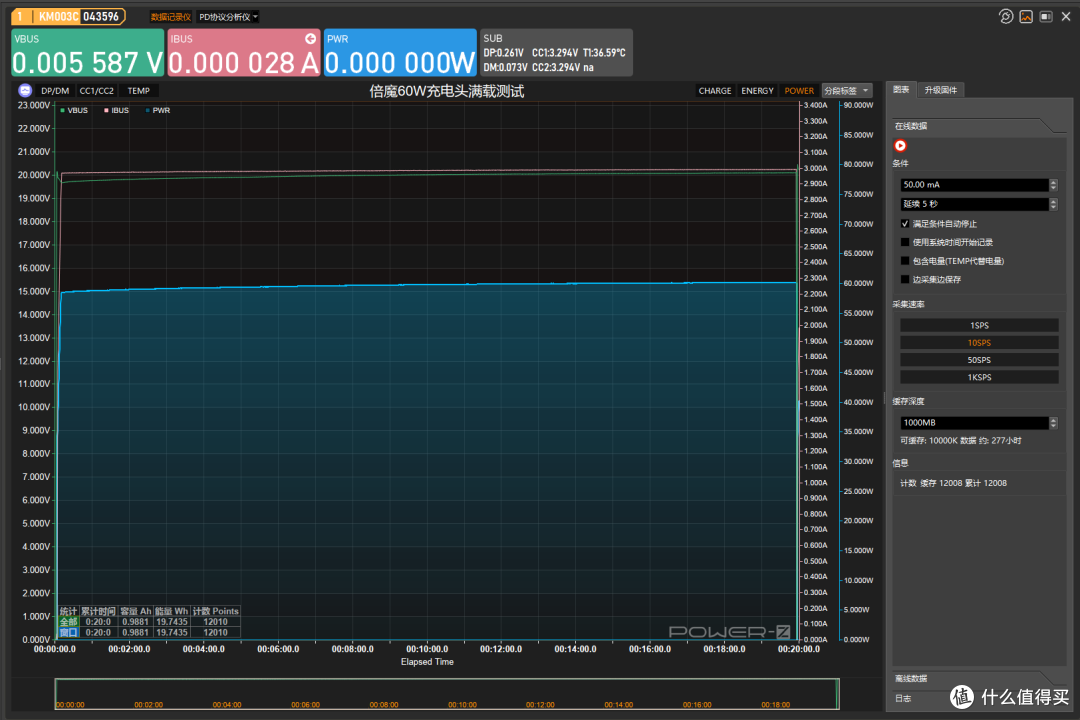Click the PWR power readout panel
1080x720 pixels.
click(400, 52)
